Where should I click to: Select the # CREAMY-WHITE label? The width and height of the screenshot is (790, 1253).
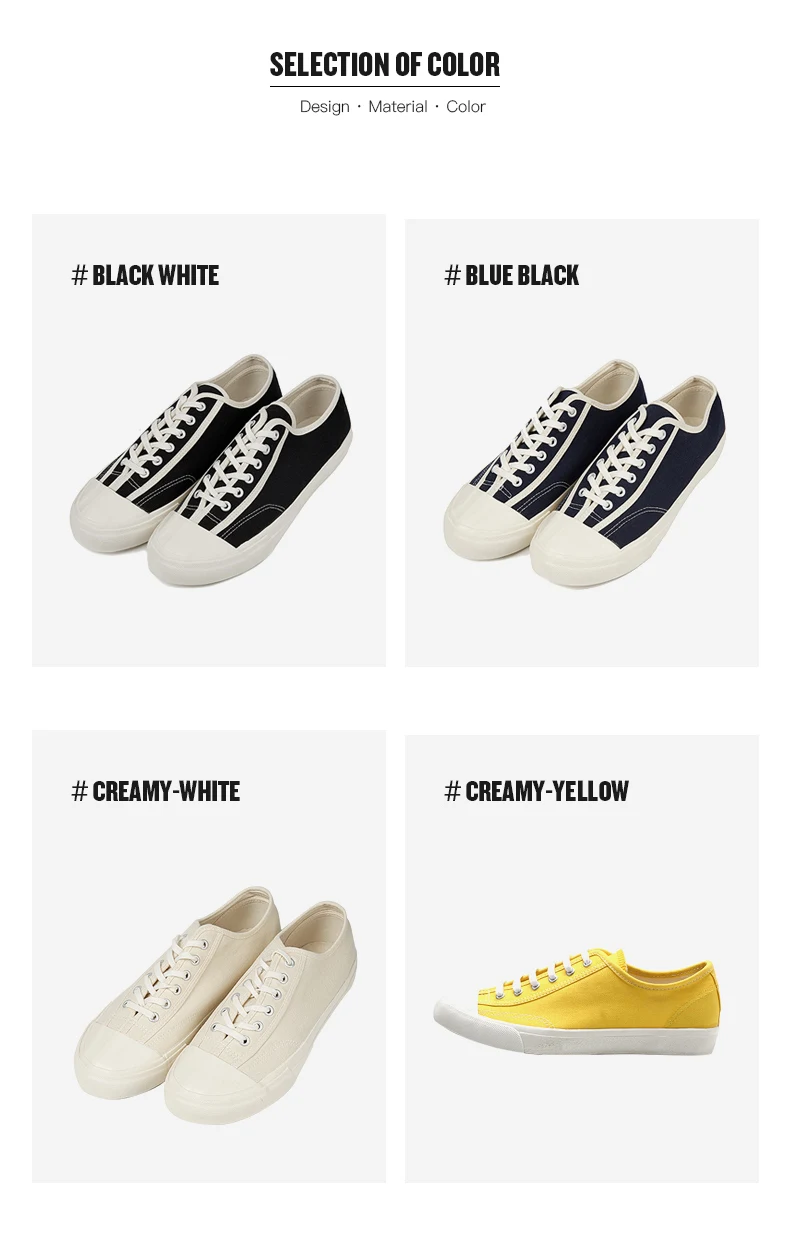point(156,792)
